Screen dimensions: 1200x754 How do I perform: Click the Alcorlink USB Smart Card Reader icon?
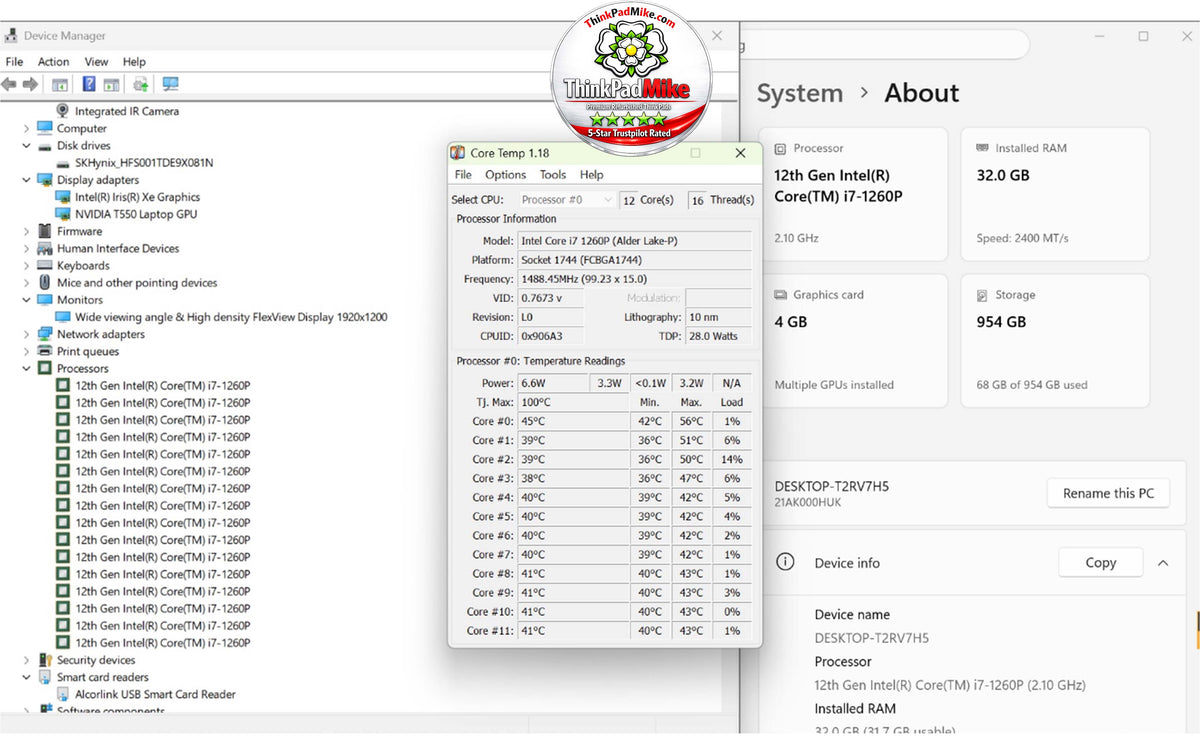click(x=63, y=694)
